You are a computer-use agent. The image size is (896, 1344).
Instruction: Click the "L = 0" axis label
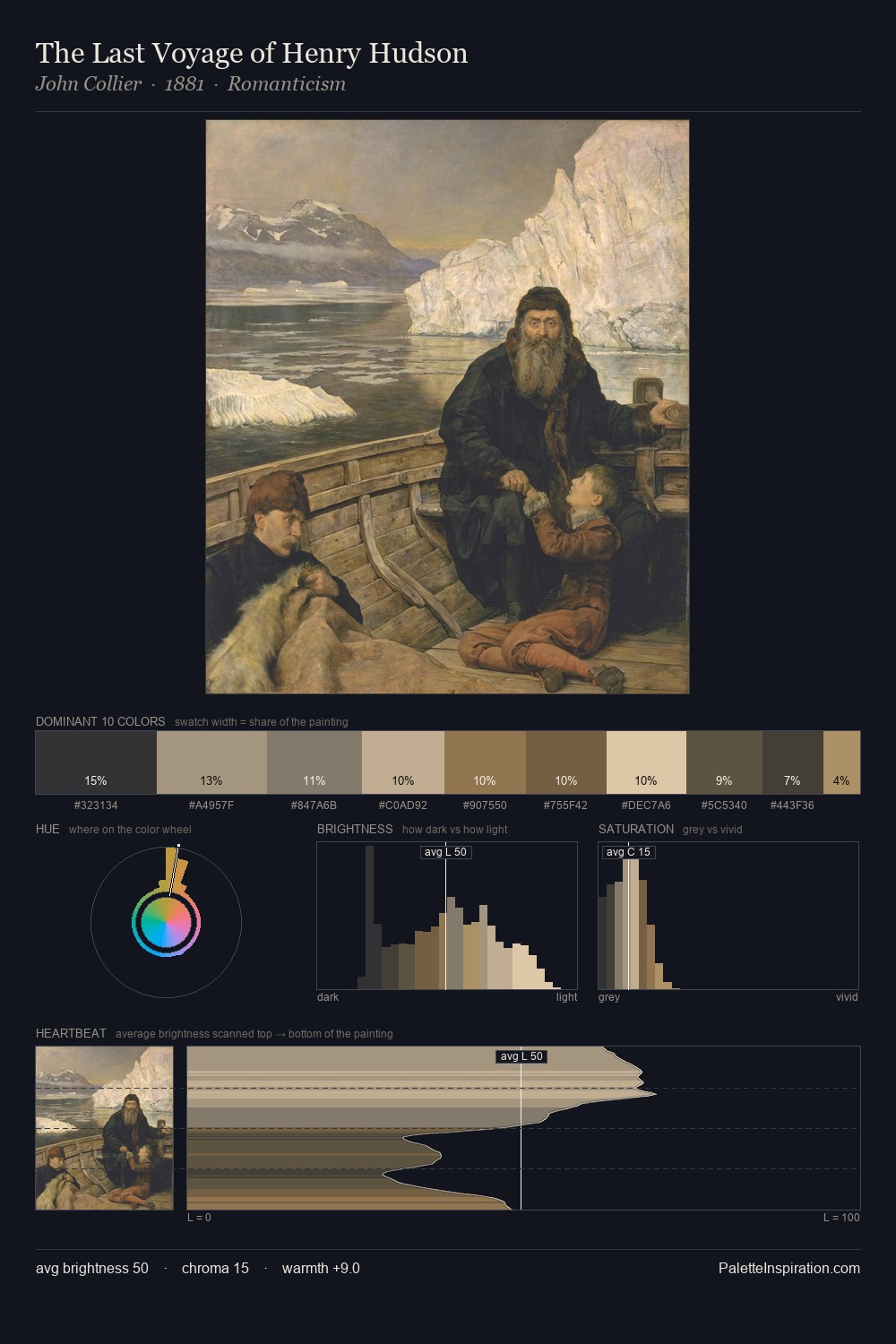point(199,1218)
